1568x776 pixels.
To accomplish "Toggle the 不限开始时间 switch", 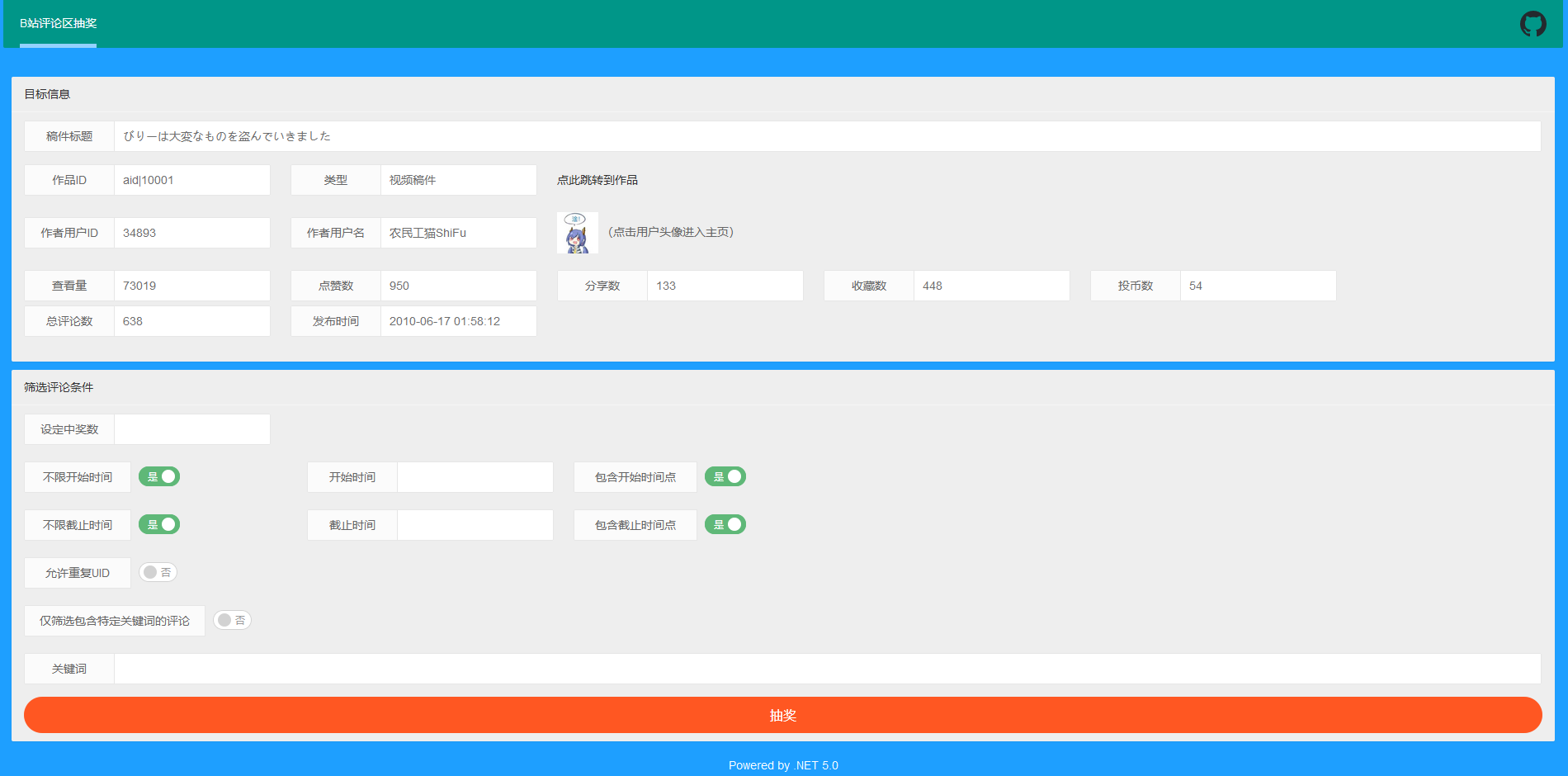I will pyautogui.click(x=159, y=476).
